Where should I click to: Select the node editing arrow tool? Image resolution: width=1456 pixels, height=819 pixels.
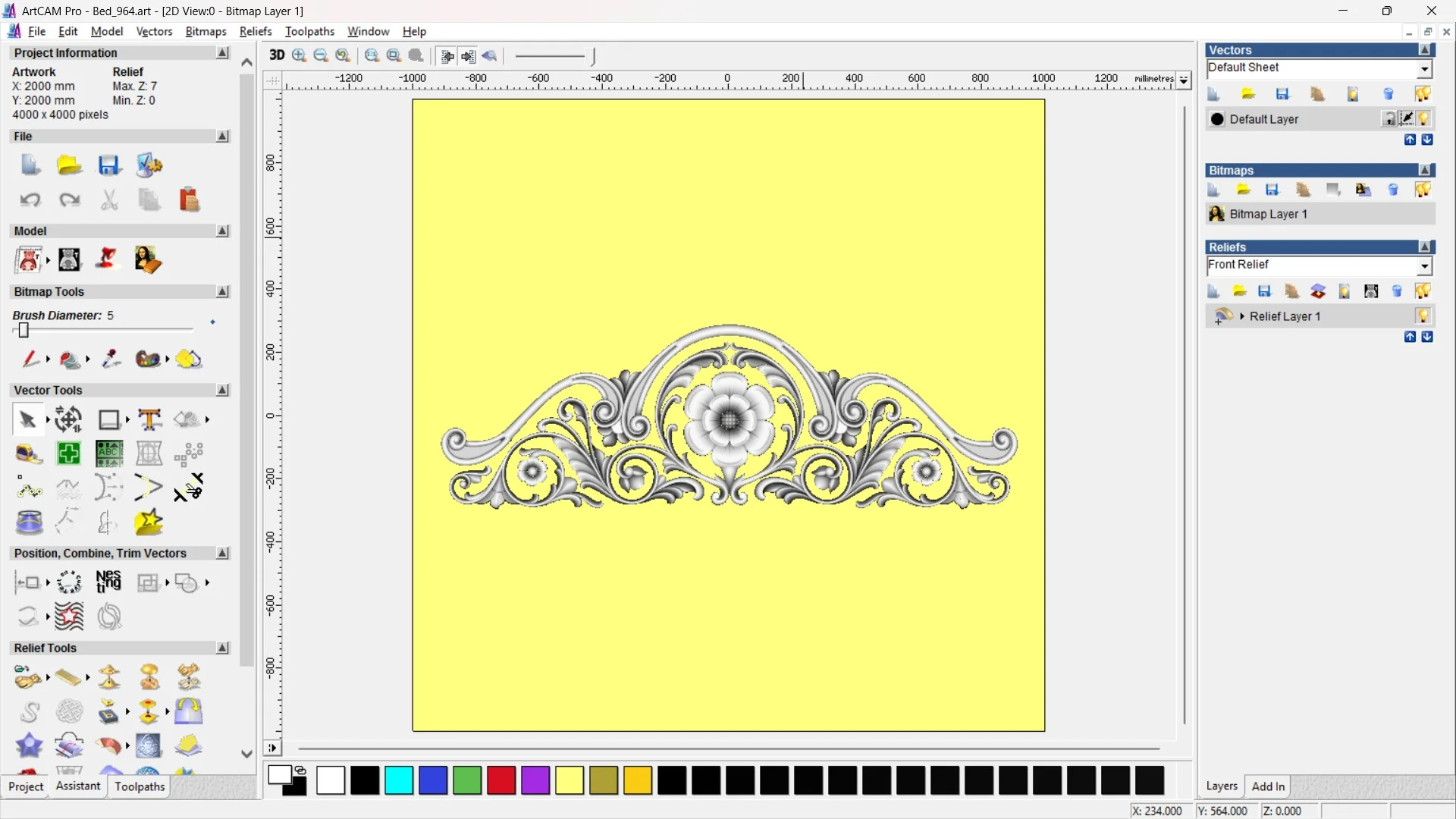[27, 419]
